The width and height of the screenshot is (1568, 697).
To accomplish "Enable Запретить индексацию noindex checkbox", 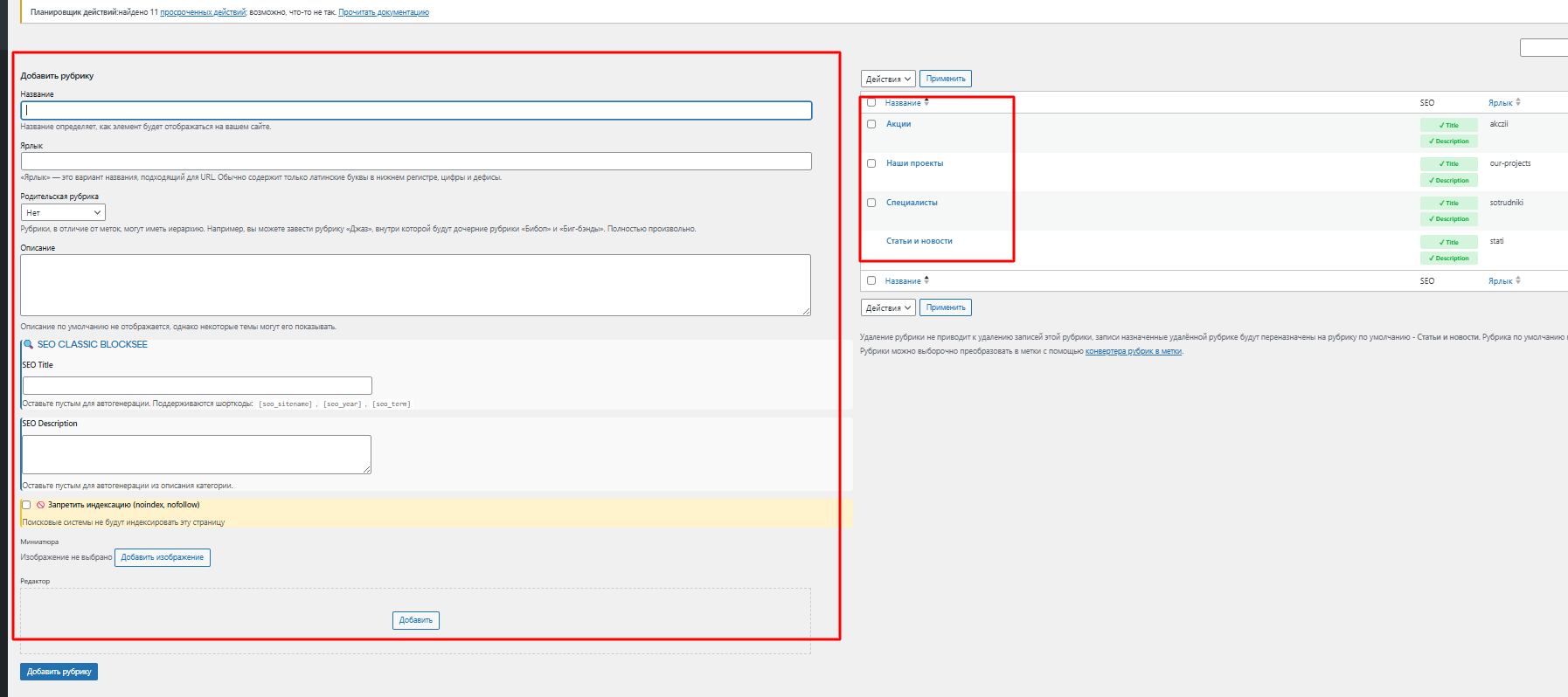I will 26,505.
